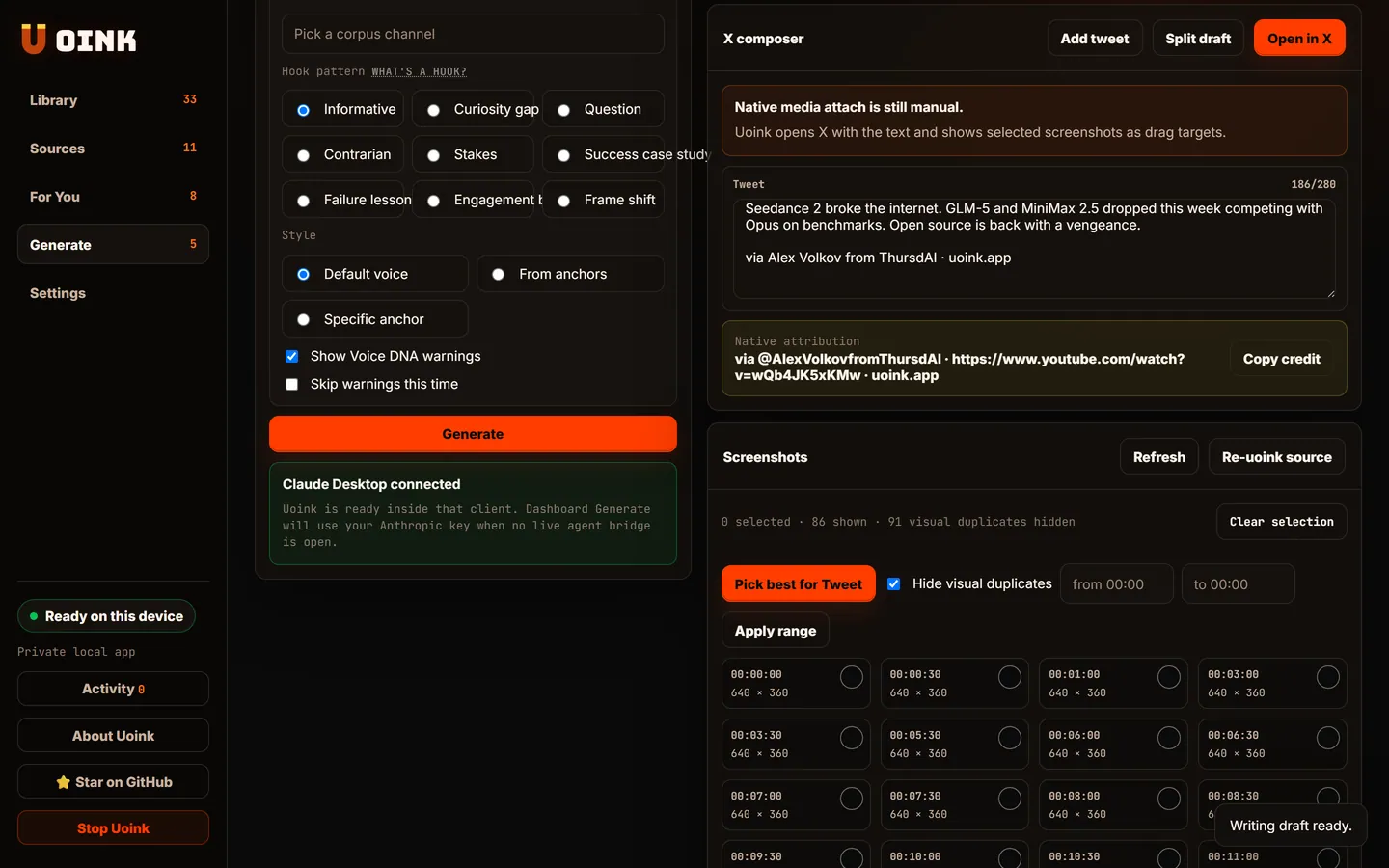Open the 00:10:00 screenshot card

(x=954, y=854)
